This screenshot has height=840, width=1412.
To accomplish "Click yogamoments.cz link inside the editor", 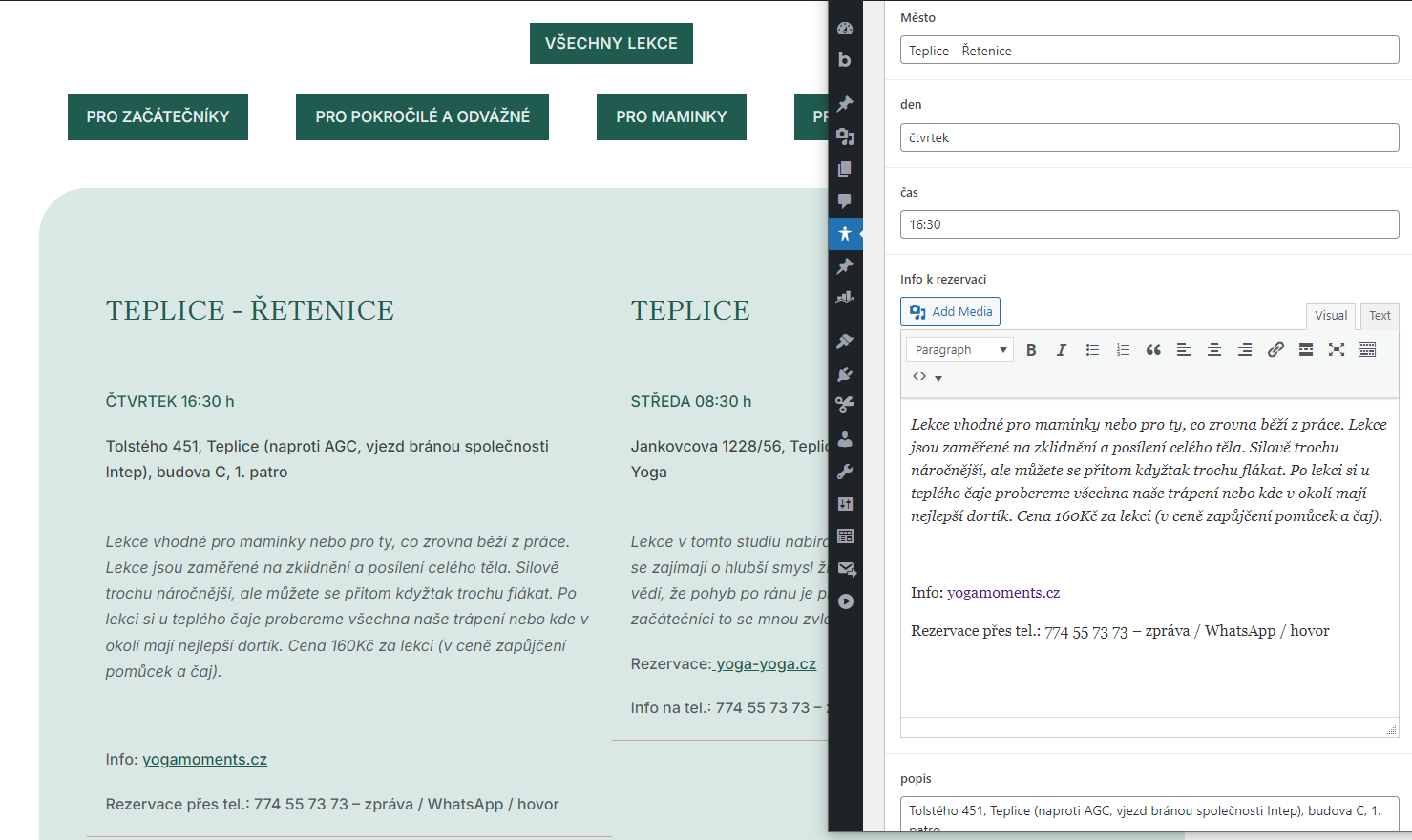I will pyautogui.click(x=1003, y=593).
